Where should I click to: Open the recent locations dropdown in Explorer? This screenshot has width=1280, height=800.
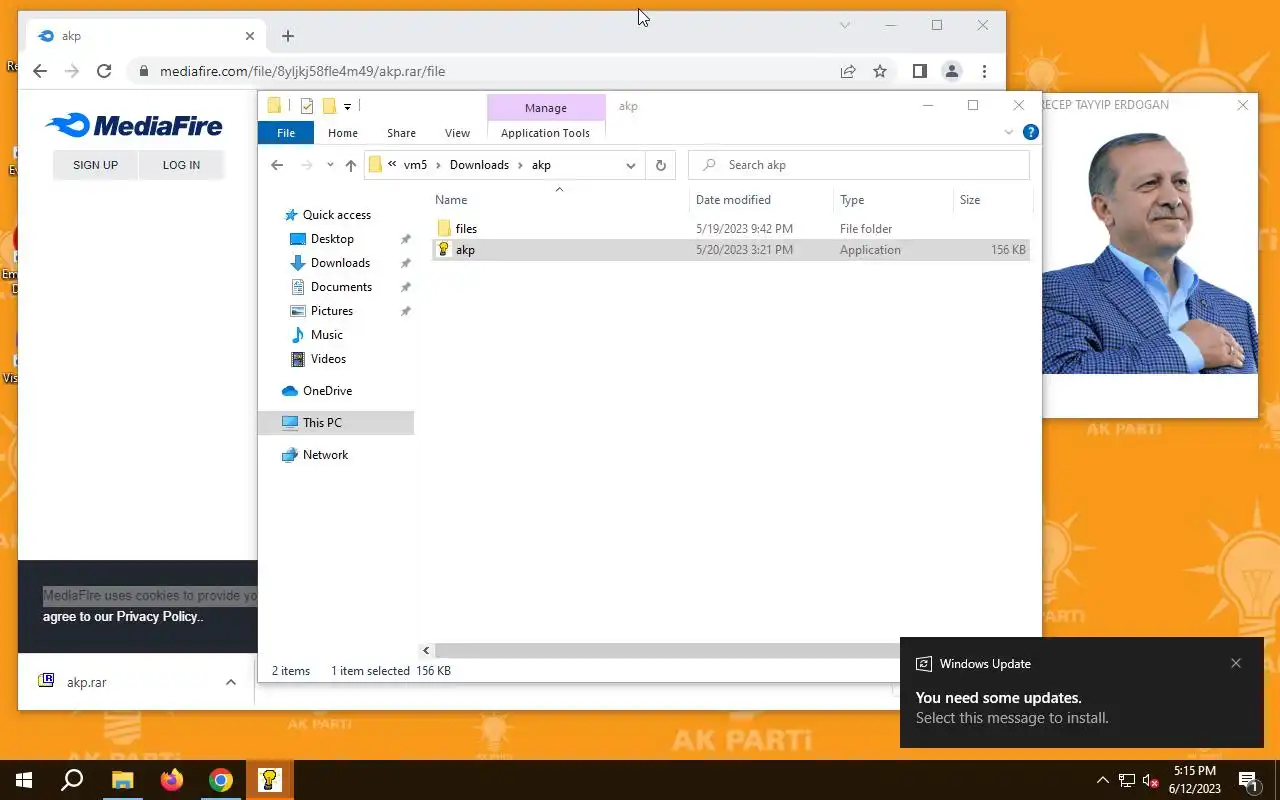click(x=330, y=165)
